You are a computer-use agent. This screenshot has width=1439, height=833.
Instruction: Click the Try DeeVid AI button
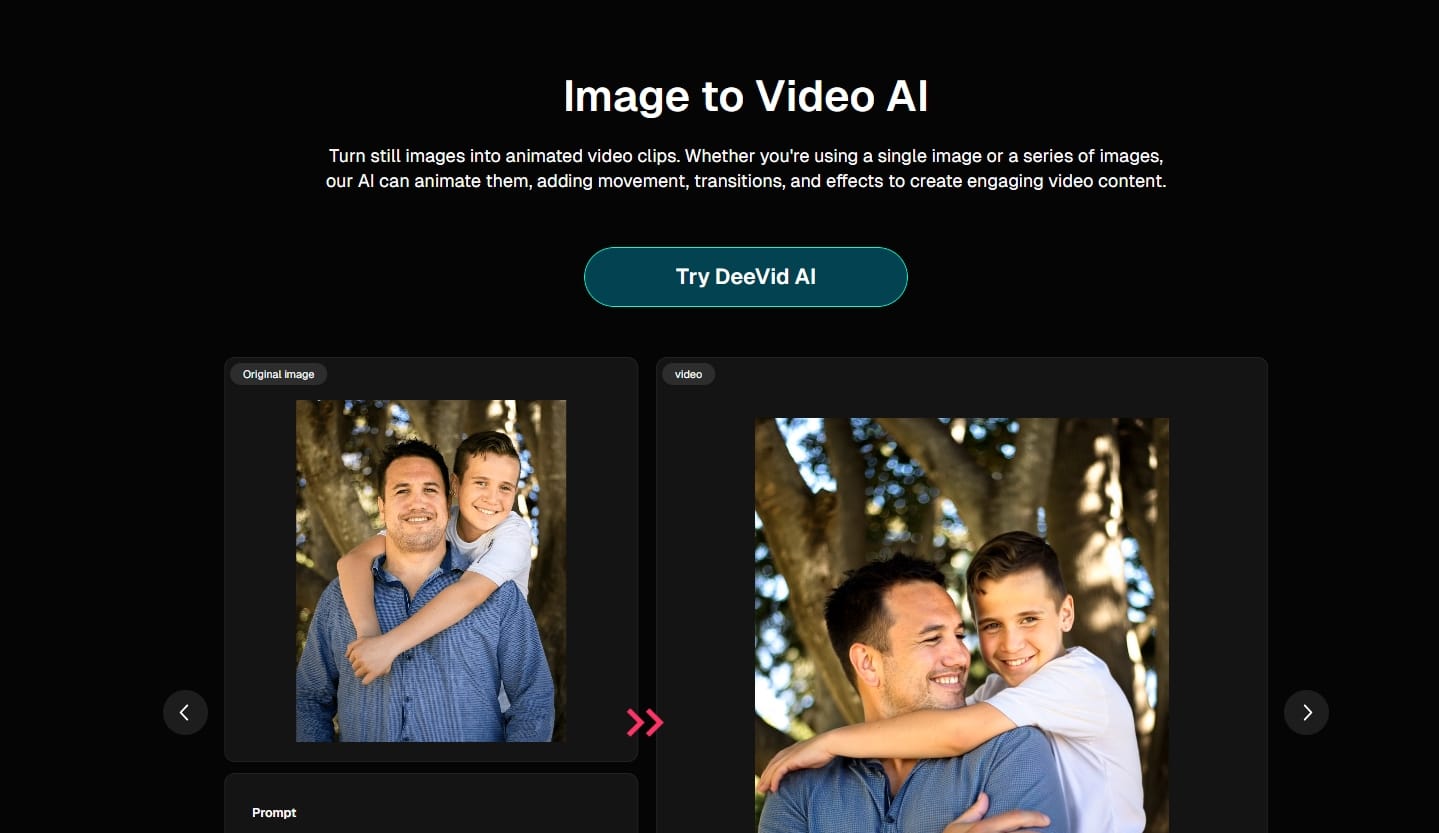(x=745, y=277)
